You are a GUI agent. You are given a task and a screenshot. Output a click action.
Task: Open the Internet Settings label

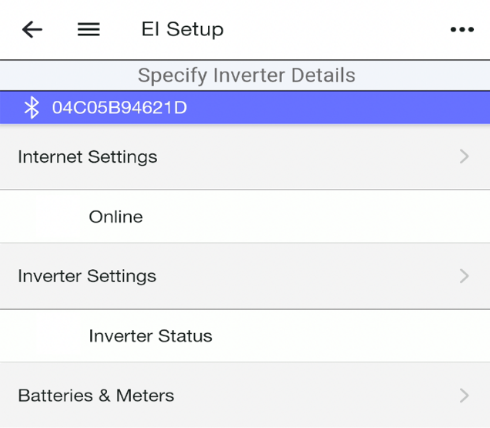click(87, 157)
